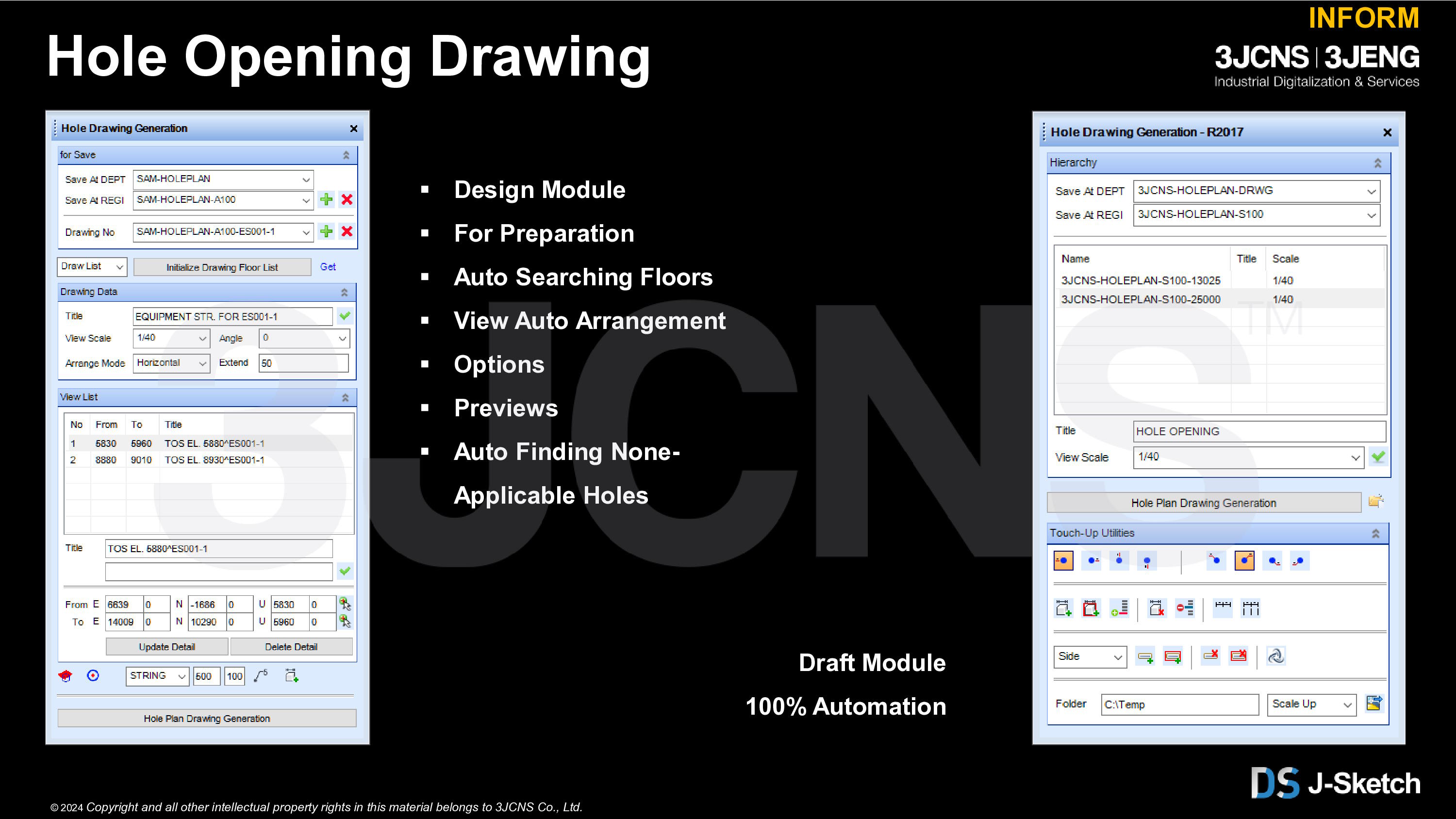Click dimension chain with extension lines icon
The image size is (1456, 819).
click(x=1250, y=608)
